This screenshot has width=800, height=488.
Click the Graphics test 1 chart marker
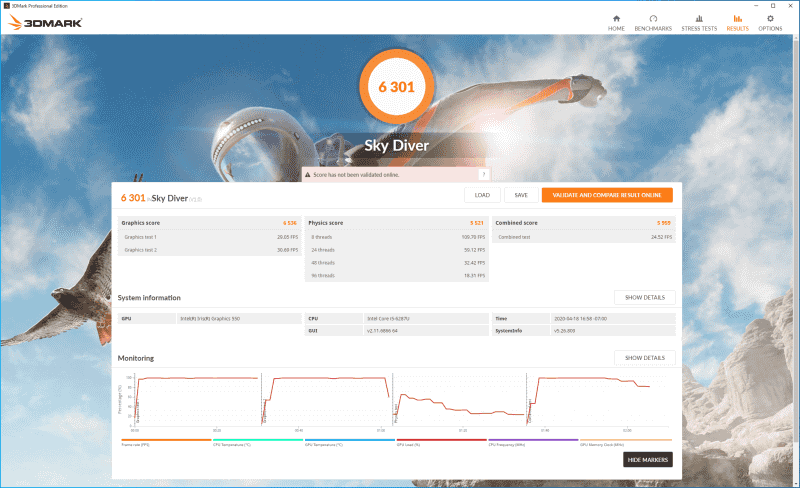(137, 413)
